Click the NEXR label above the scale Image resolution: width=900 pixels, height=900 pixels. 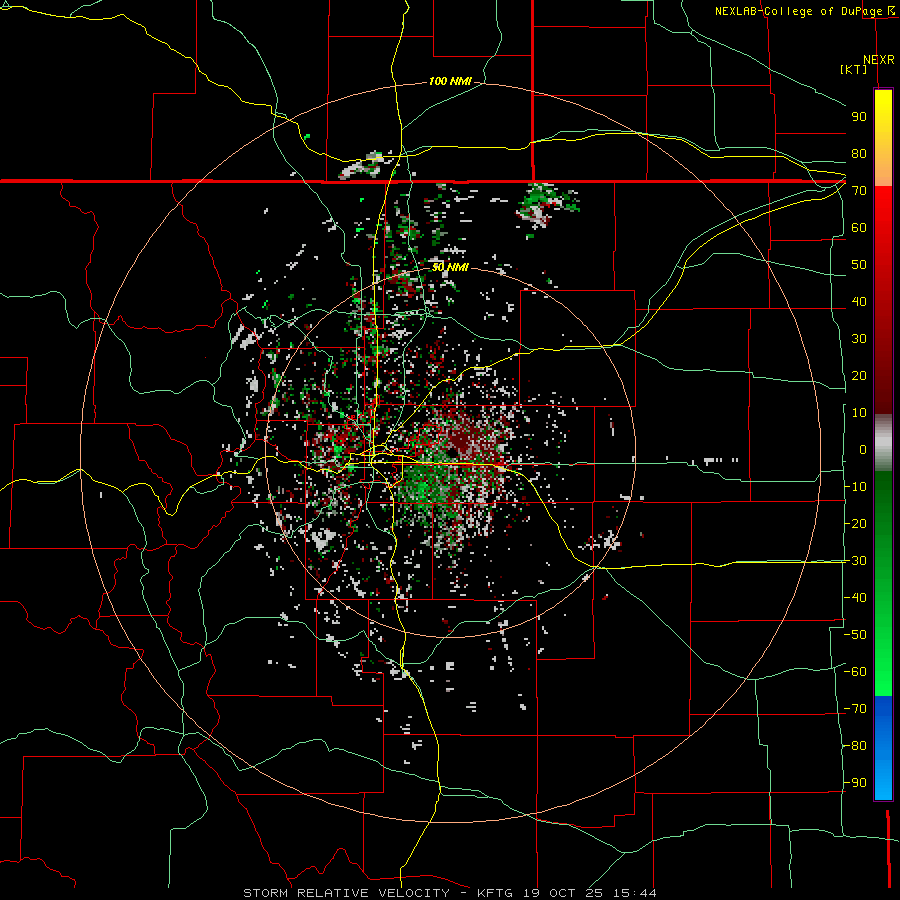(879, 60)
